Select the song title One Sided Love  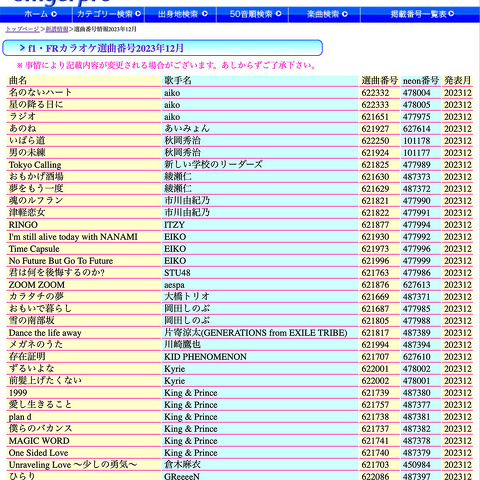pyautogui.click(x=38, y=453)
